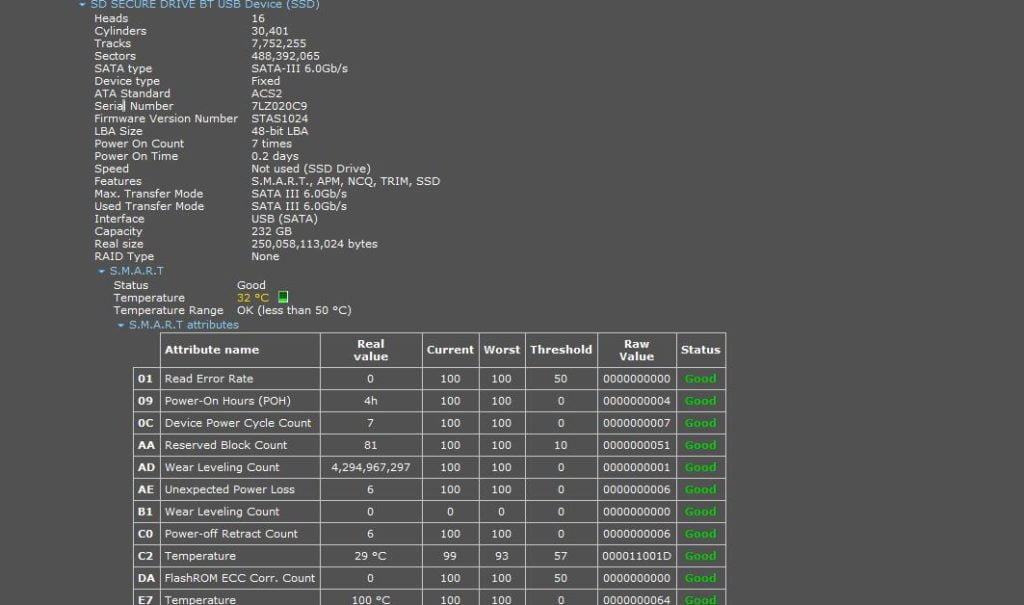Image resolution: width=1024 pixels, height=605 pixels.
Task: Click the Power-off Retract Count attribute
Action: click(x=231, y=534)
